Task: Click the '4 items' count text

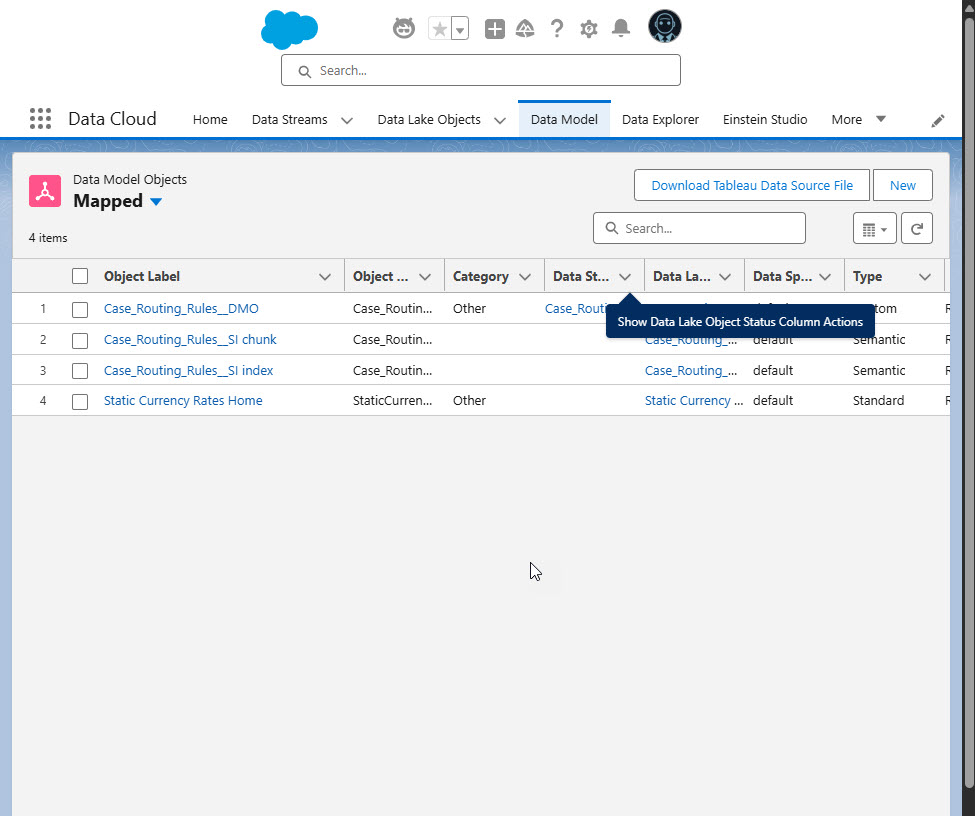Action: pyautogui.click(x=48, y=238)
